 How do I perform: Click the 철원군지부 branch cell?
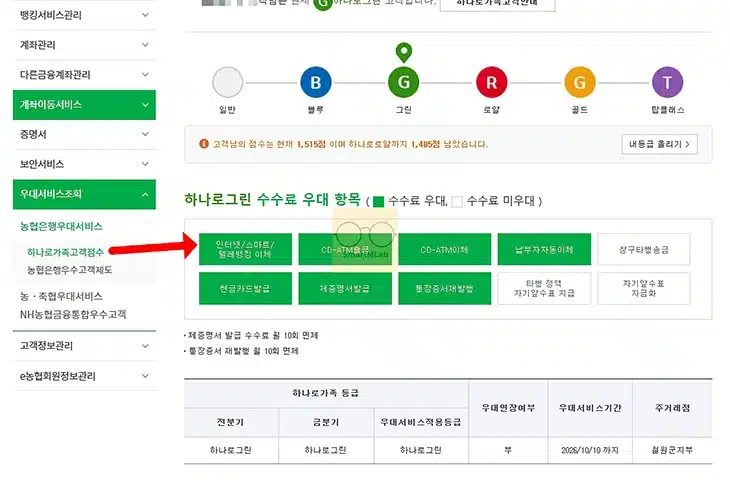[672, 450]
